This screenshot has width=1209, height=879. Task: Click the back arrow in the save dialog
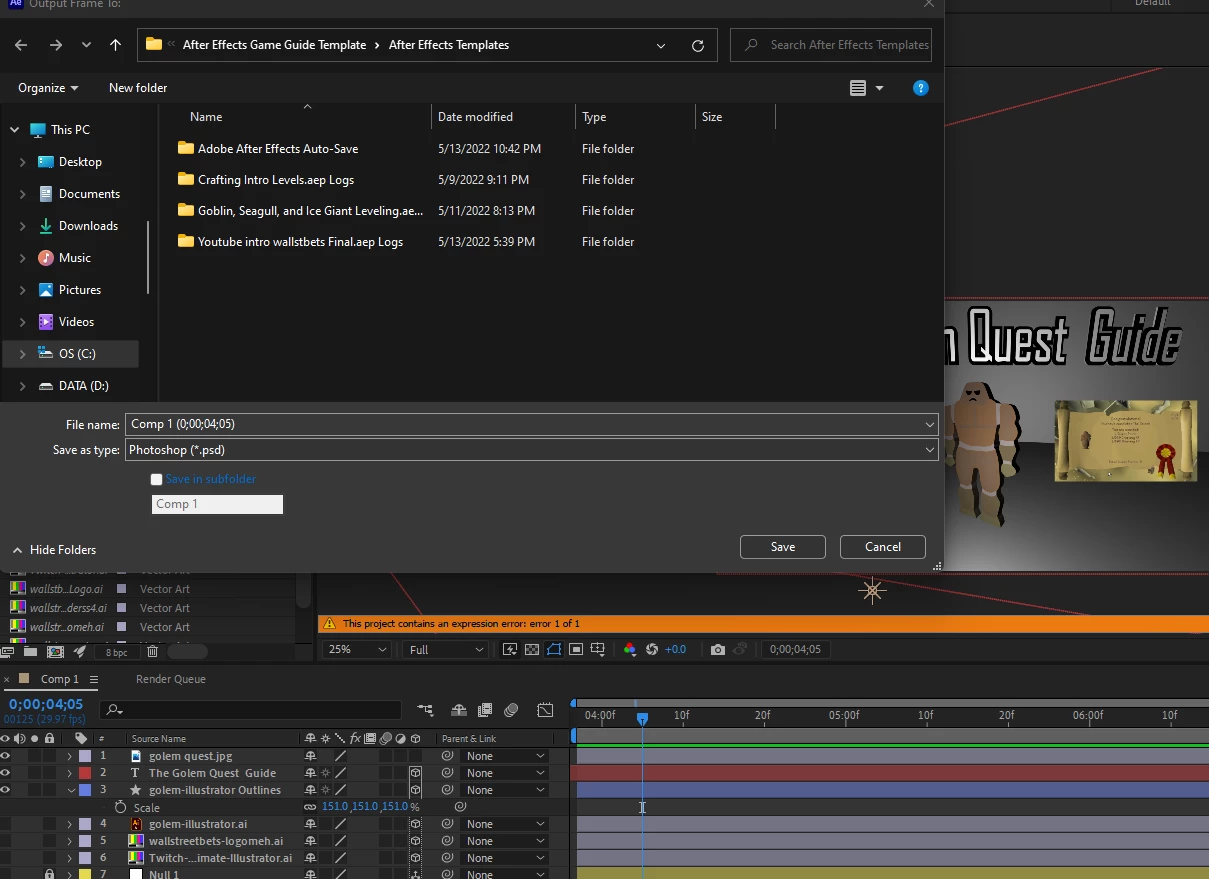[x=21, y=45]
